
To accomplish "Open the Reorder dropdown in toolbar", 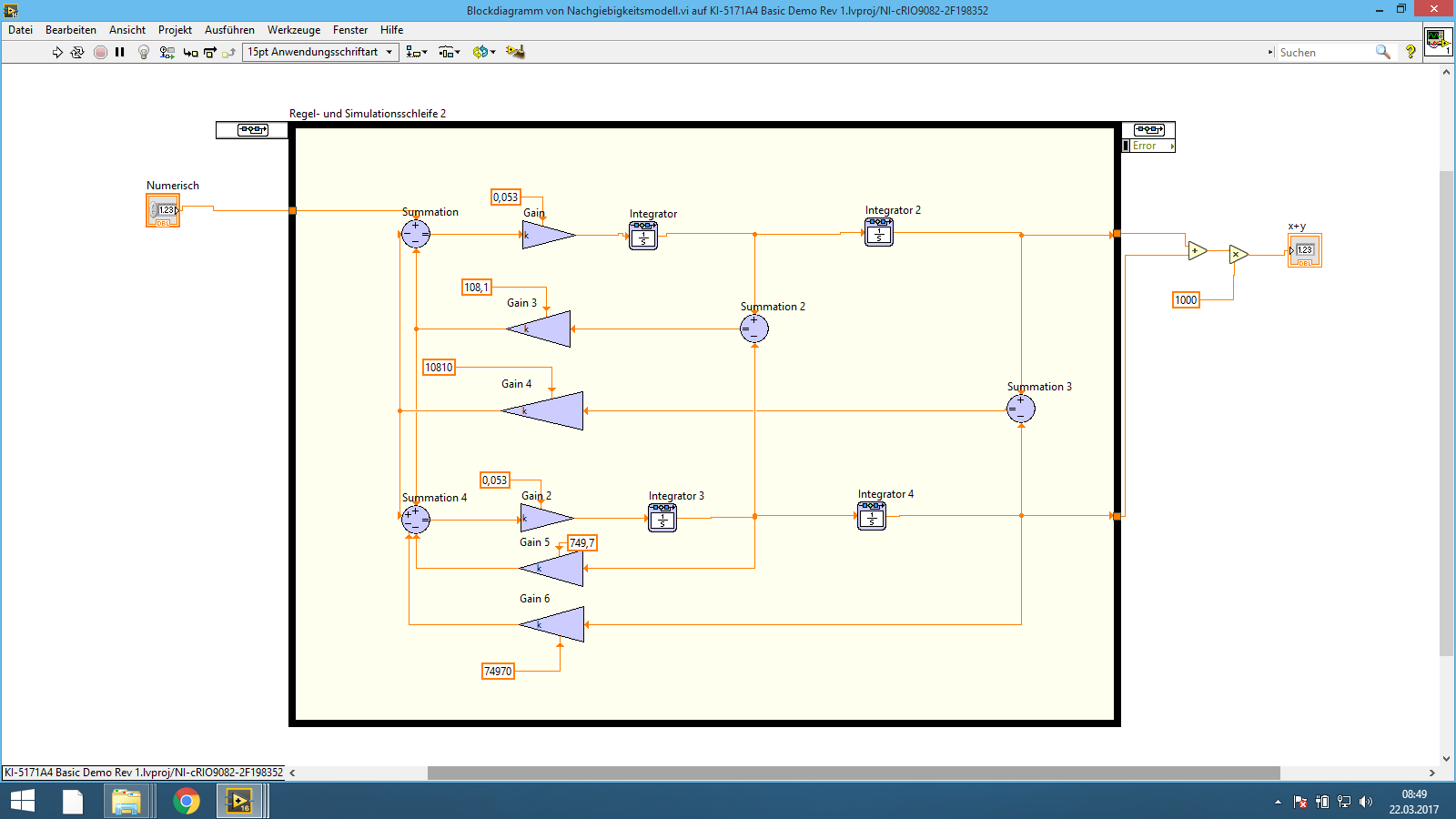I will click(483, 53).
